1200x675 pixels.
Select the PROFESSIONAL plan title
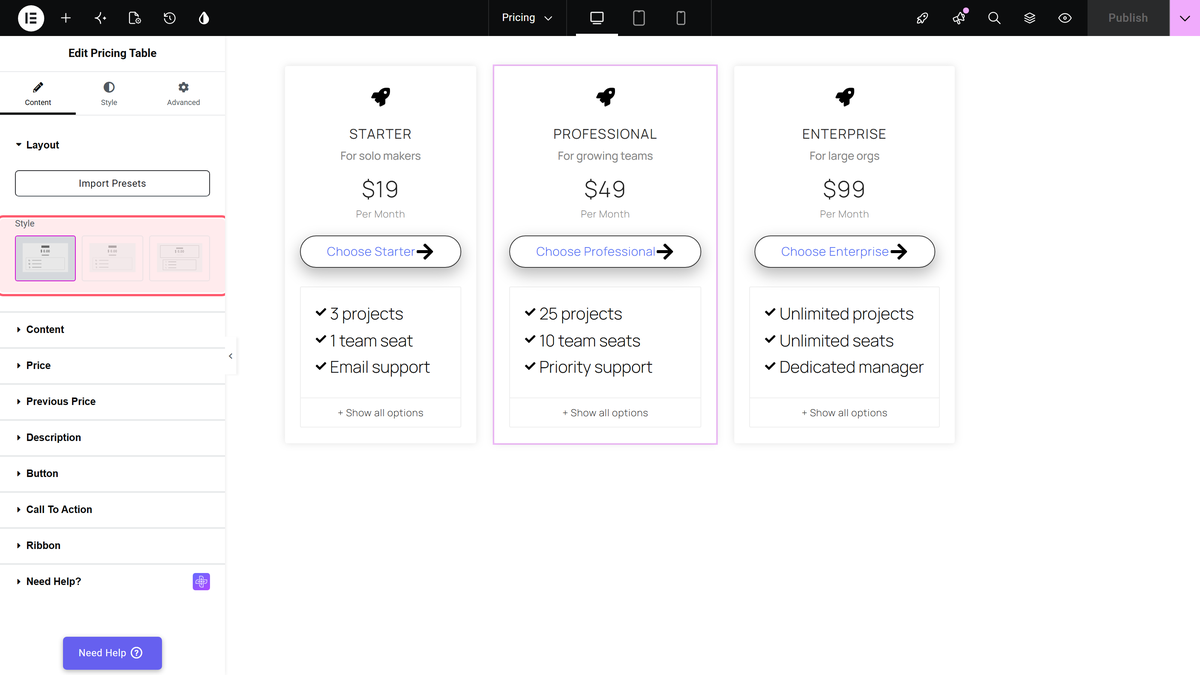click(x=605, y=134)
